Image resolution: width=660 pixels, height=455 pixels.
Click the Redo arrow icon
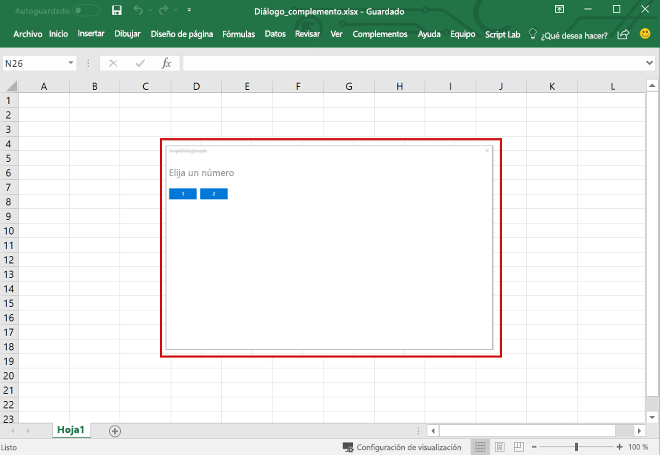[x=163, y=10]
